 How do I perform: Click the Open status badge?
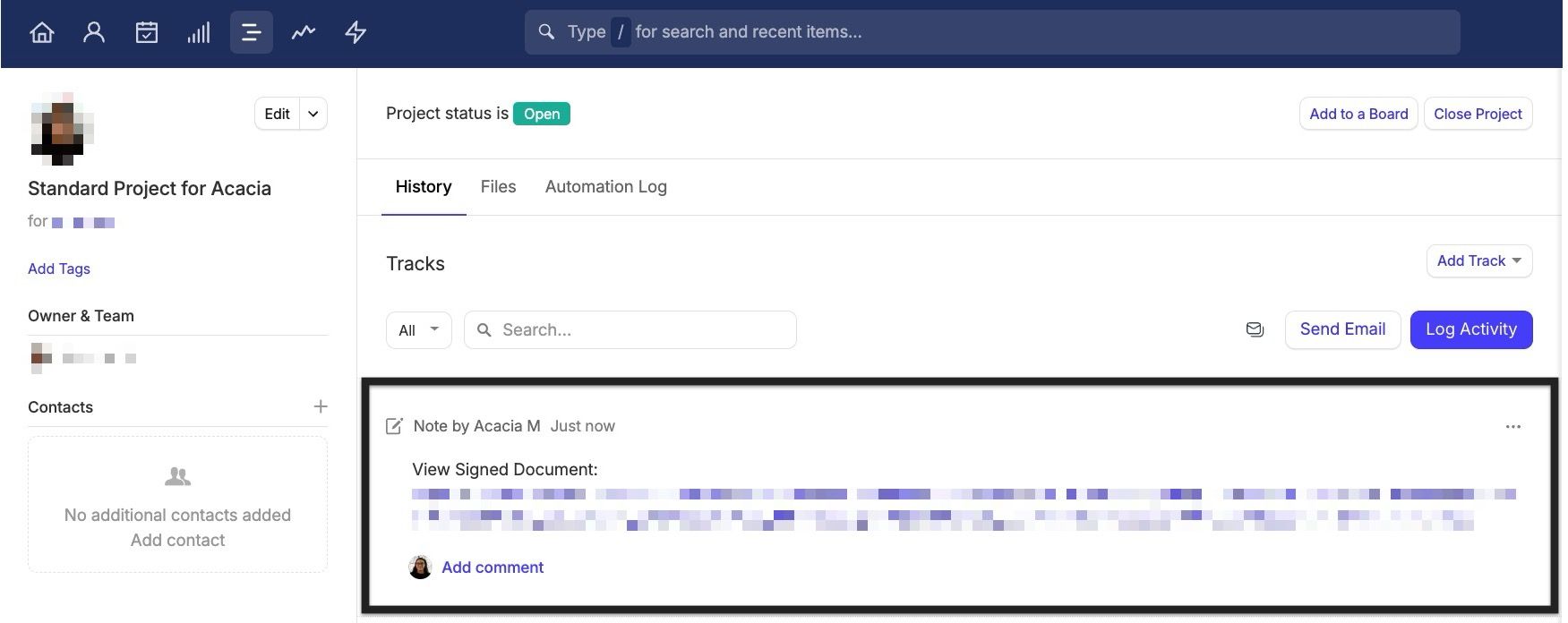tap(542, 114)
